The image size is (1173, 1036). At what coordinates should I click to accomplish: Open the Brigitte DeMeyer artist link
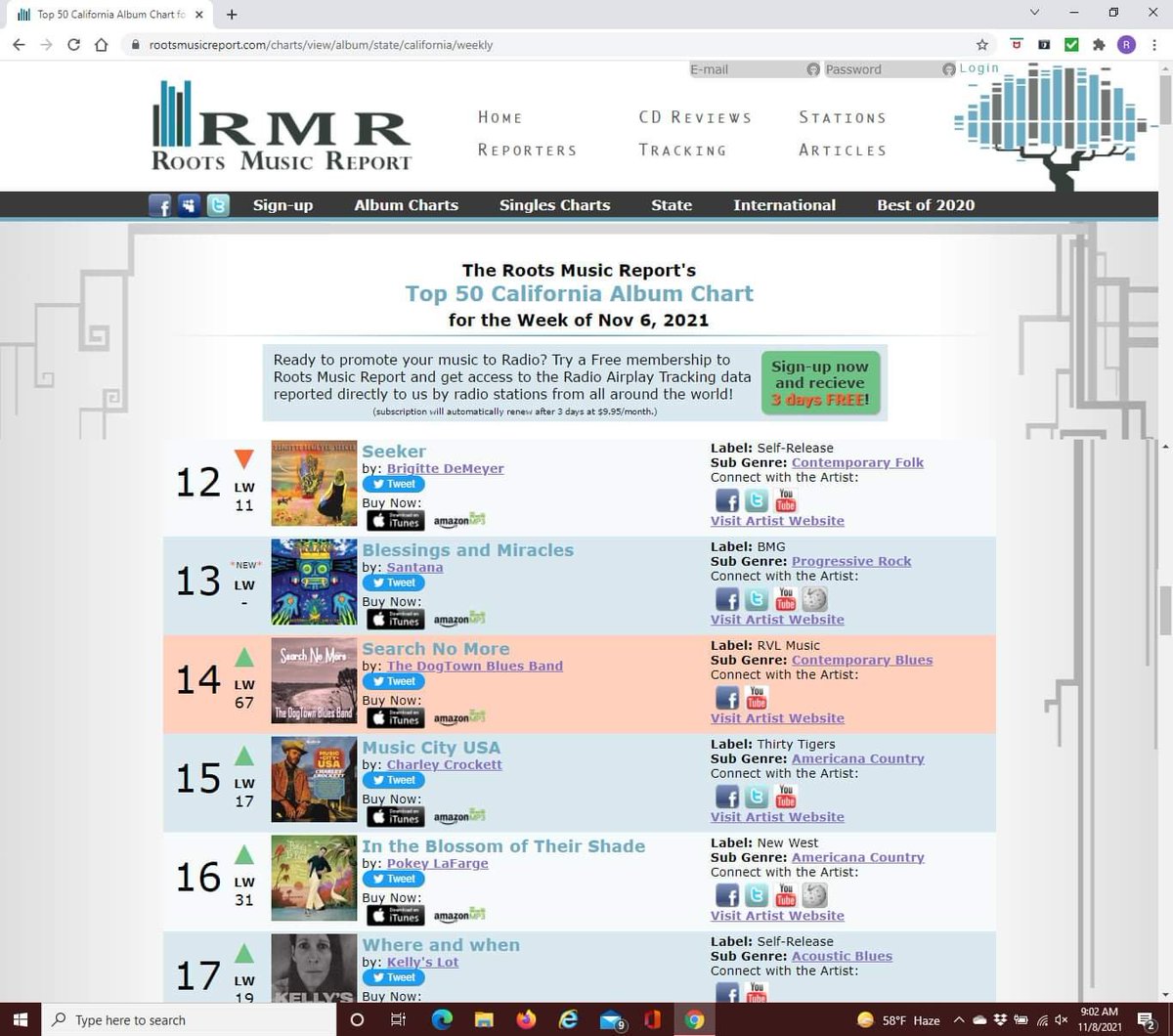pos(446,468)
